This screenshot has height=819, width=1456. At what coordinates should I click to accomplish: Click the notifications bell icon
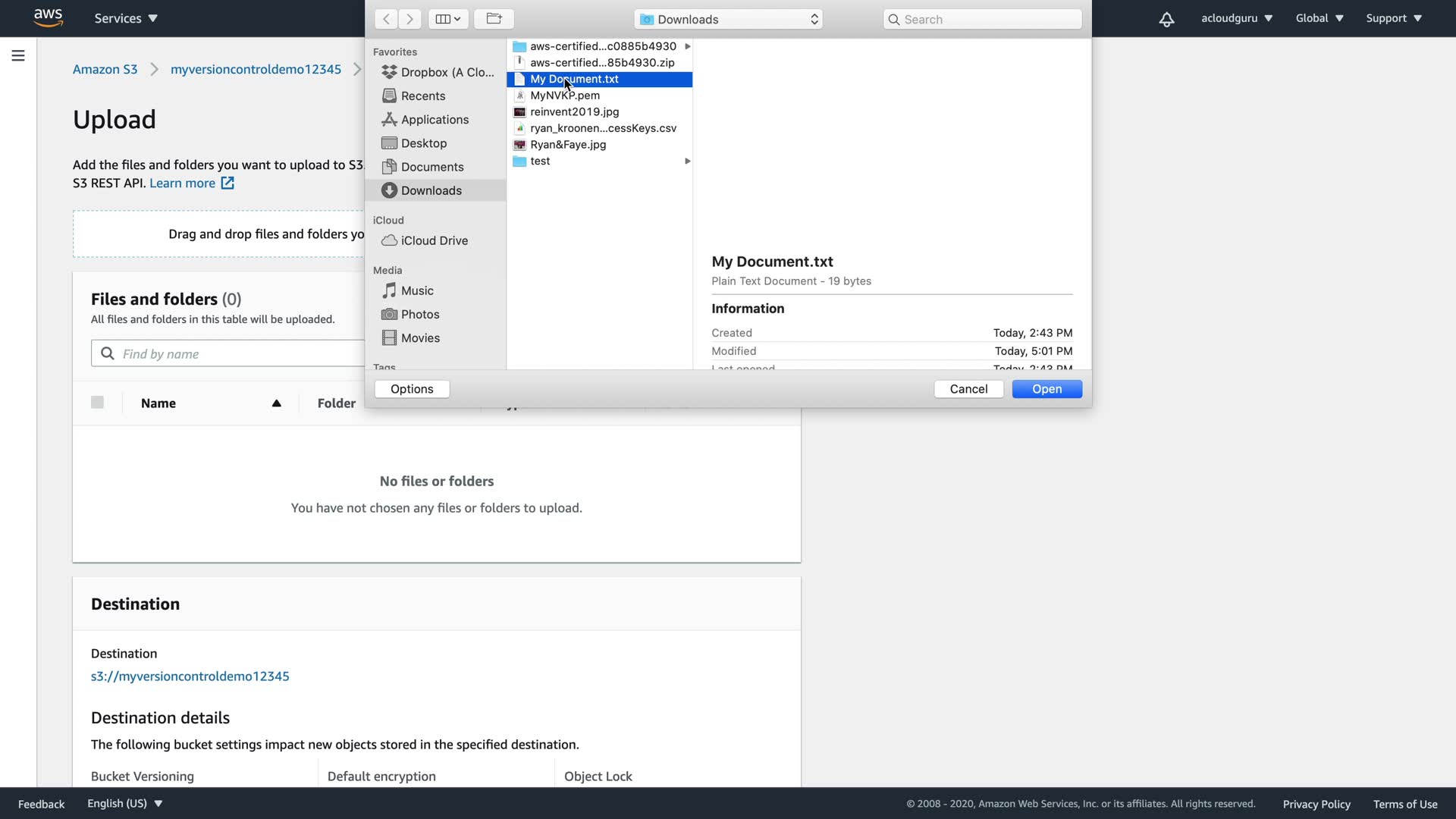pos(1166,19)
